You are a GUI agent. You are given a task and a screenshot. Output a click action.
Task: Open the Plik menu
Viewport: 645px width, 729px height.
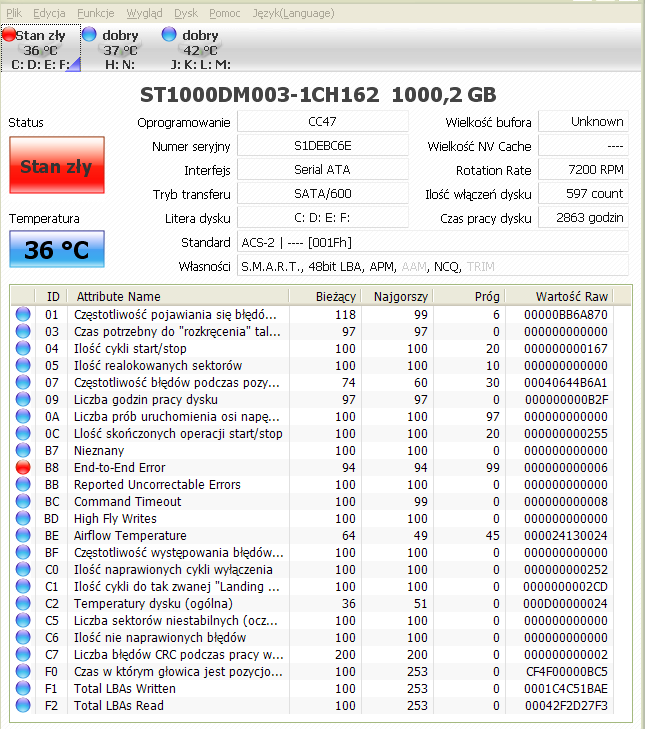(14, 13)
